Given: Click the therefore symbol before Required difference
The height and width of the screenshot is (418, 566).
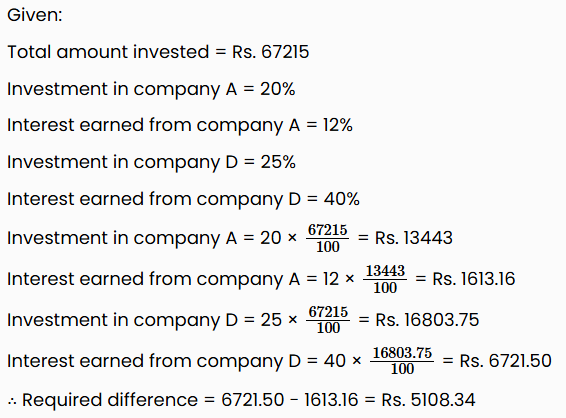Looking at the screenshot, I should tap(12, 401).
